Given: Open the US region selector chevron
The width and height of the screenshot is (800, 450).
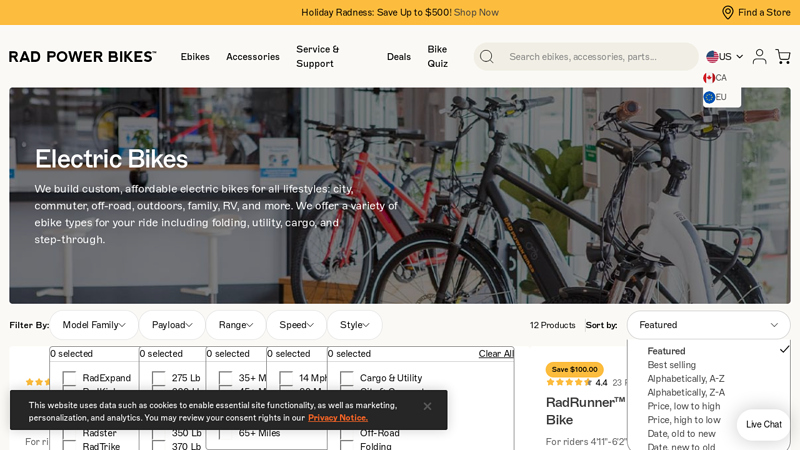Looking at the screenshot, I should [x=739, y=57].
